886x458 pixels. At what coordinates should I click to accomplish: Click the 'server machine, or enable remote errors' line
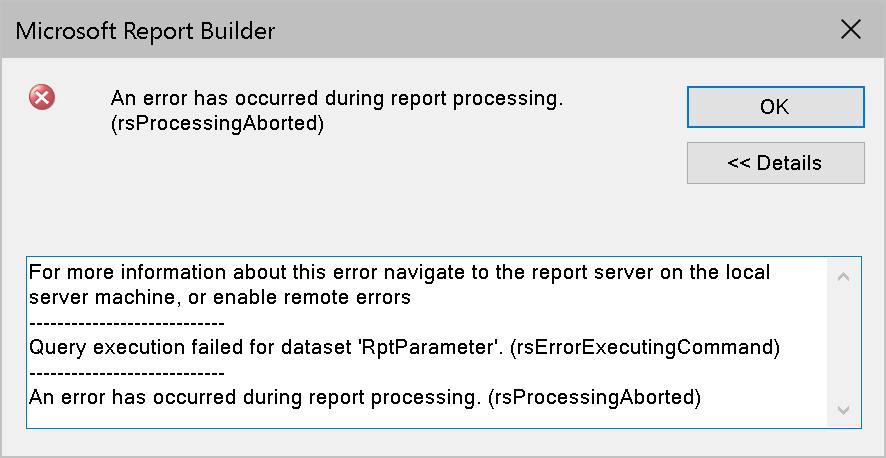point(220,297)
